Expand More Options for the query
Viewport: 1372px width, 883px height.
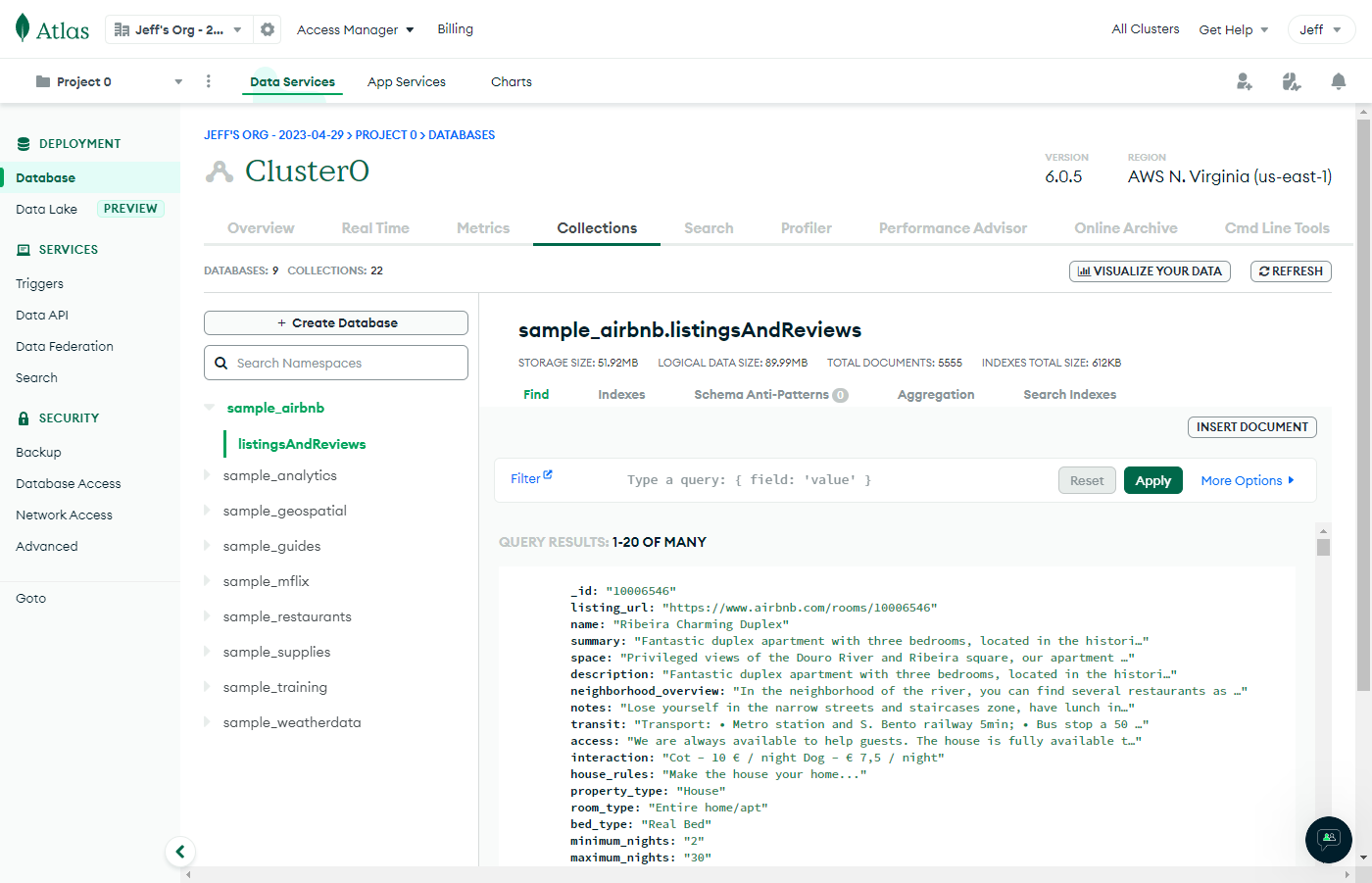click(1248, 480)
